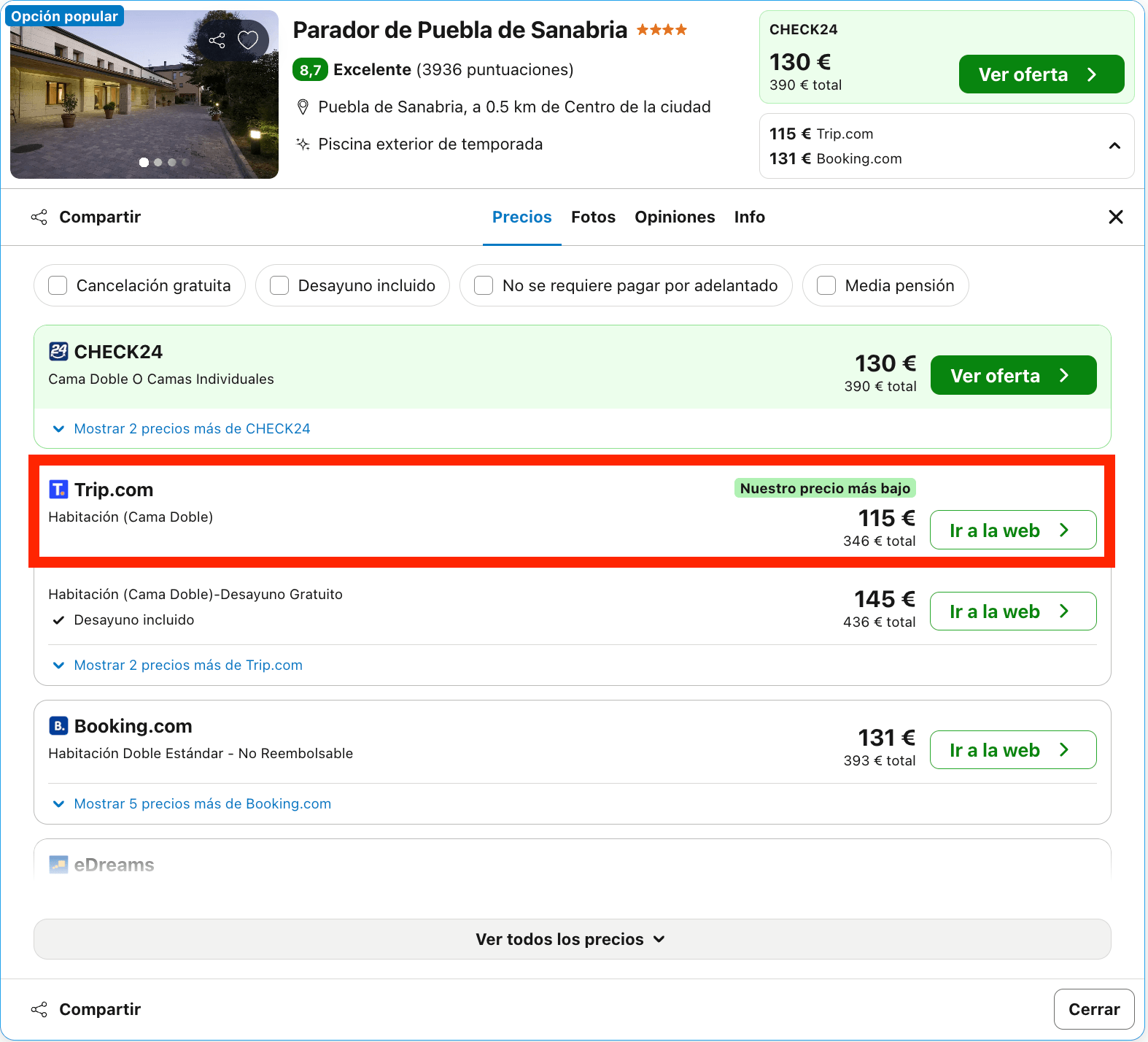Screen dimensions: 1148x1042
Task: Click the four-star rating icons
Action: tap(662, 30)
